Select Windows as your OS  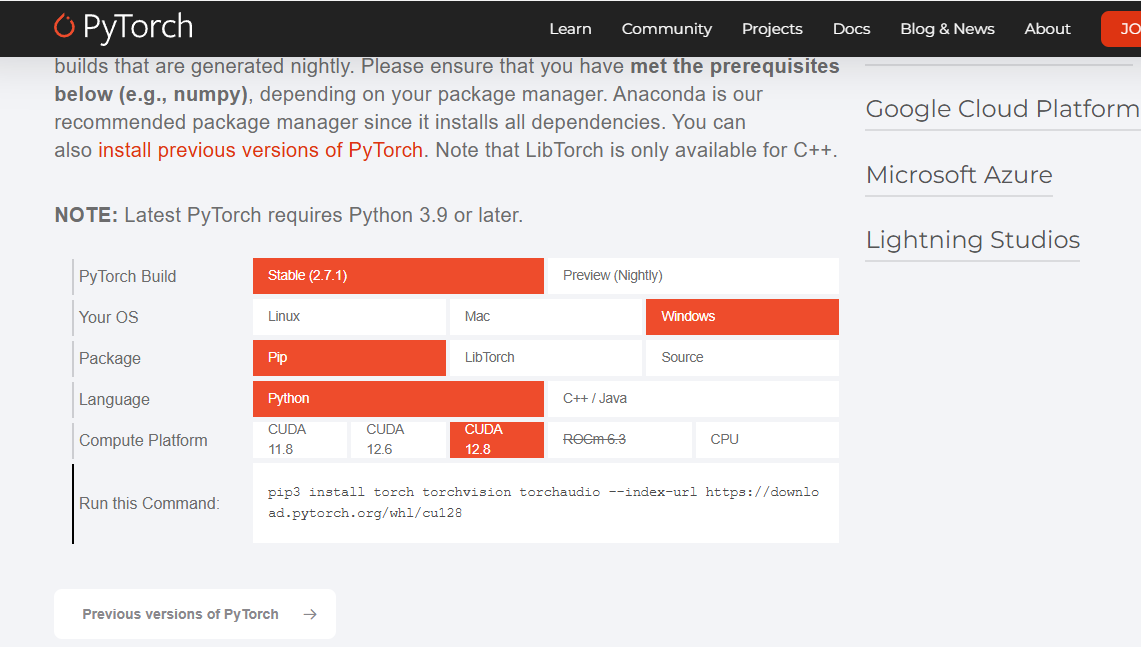click(741, 317)
